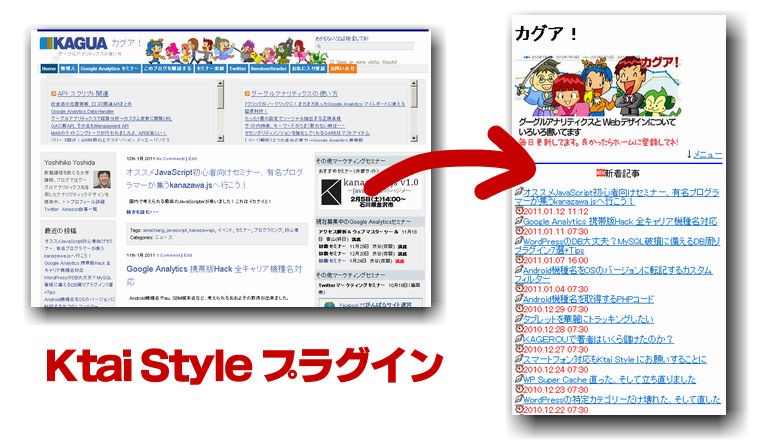
Task: Open mobile link スマートフォン対応もKtai Style
Action: 615,359
